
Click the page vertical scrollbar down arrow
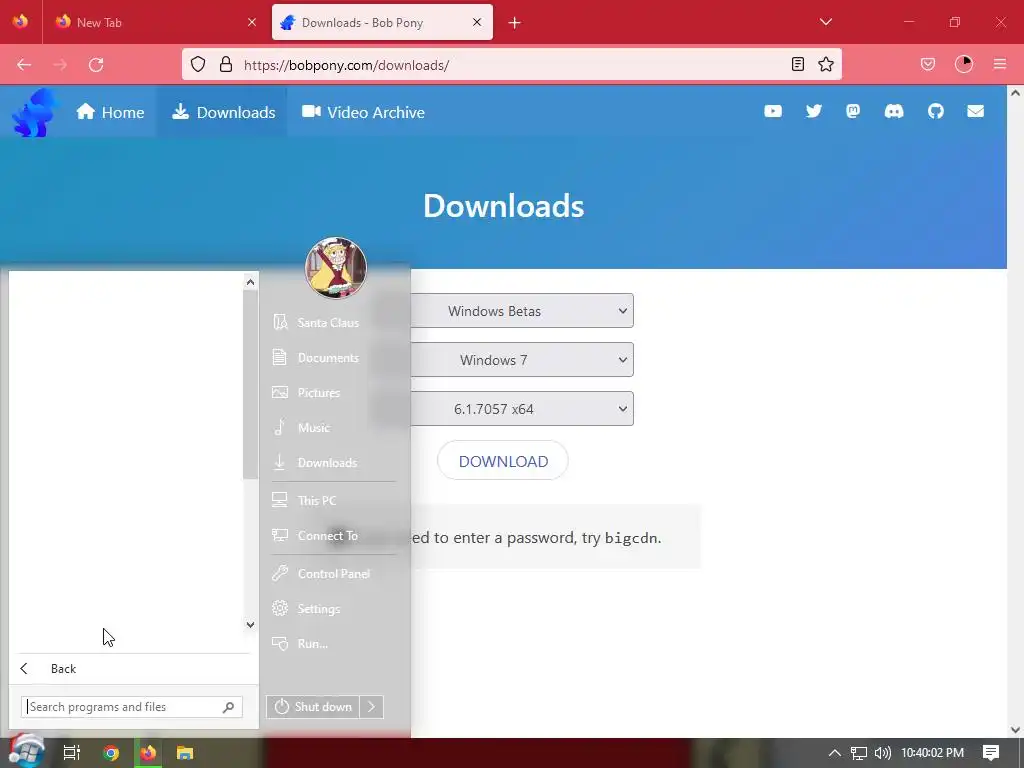point(1015,730)
